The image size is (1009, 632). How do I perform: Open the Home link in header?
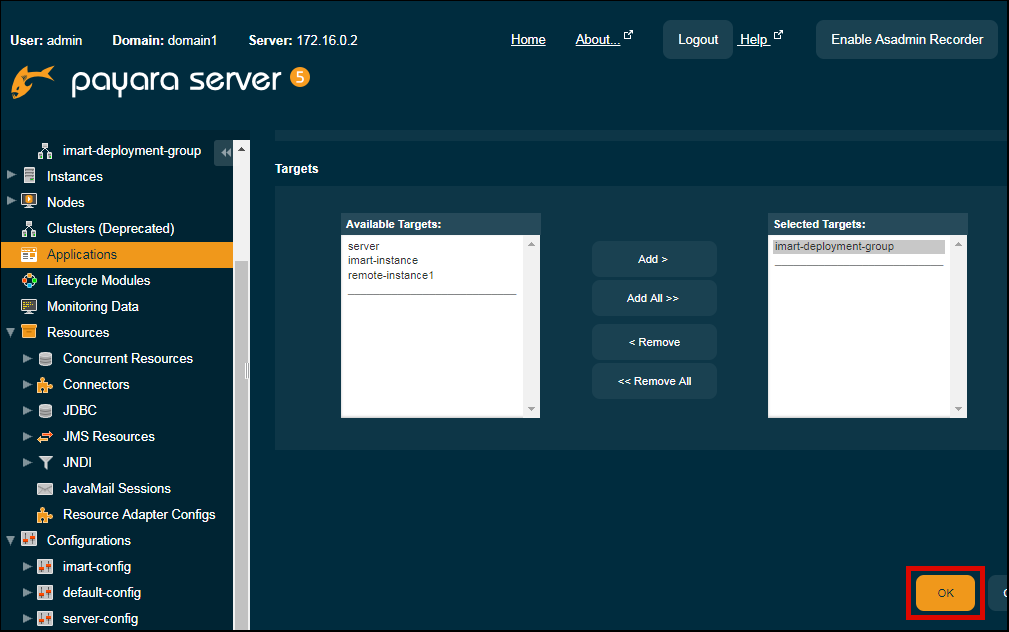pyautogui.click(x=528, y=40)
